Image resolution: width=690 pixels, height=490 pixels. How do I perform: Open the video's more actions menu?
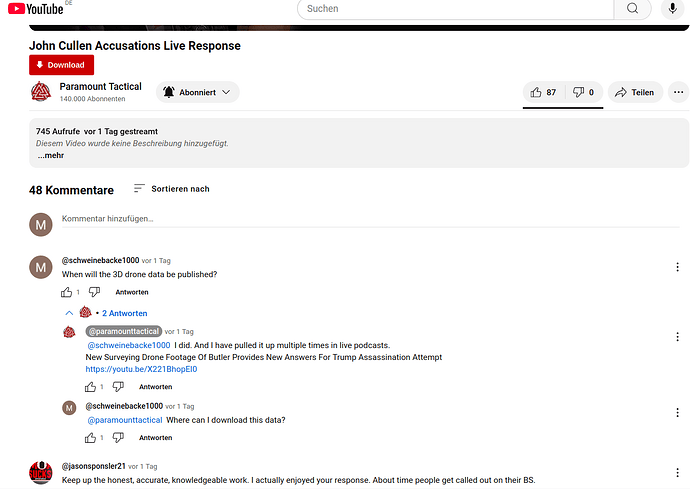[x=678, y=92]
